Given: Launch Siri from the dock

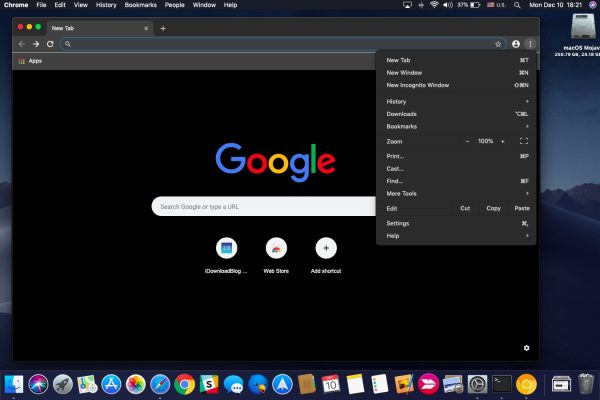Looking at the screenshot, I should [x=38, y=384].
